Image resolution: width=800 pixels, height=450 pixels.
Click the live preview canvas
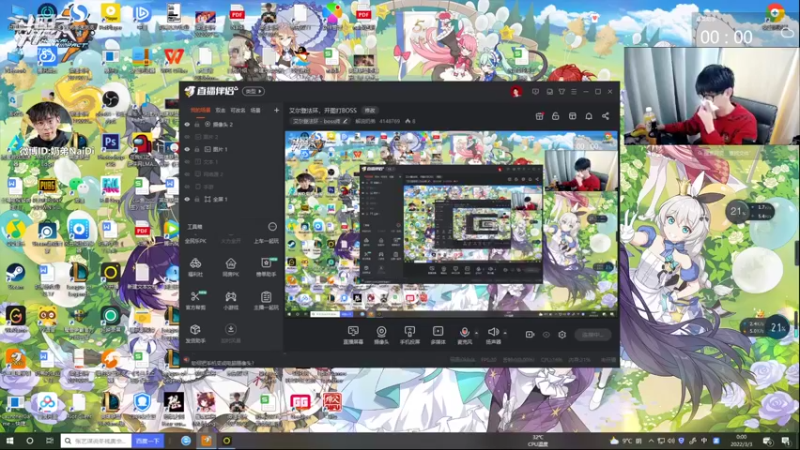coord(451,224)
